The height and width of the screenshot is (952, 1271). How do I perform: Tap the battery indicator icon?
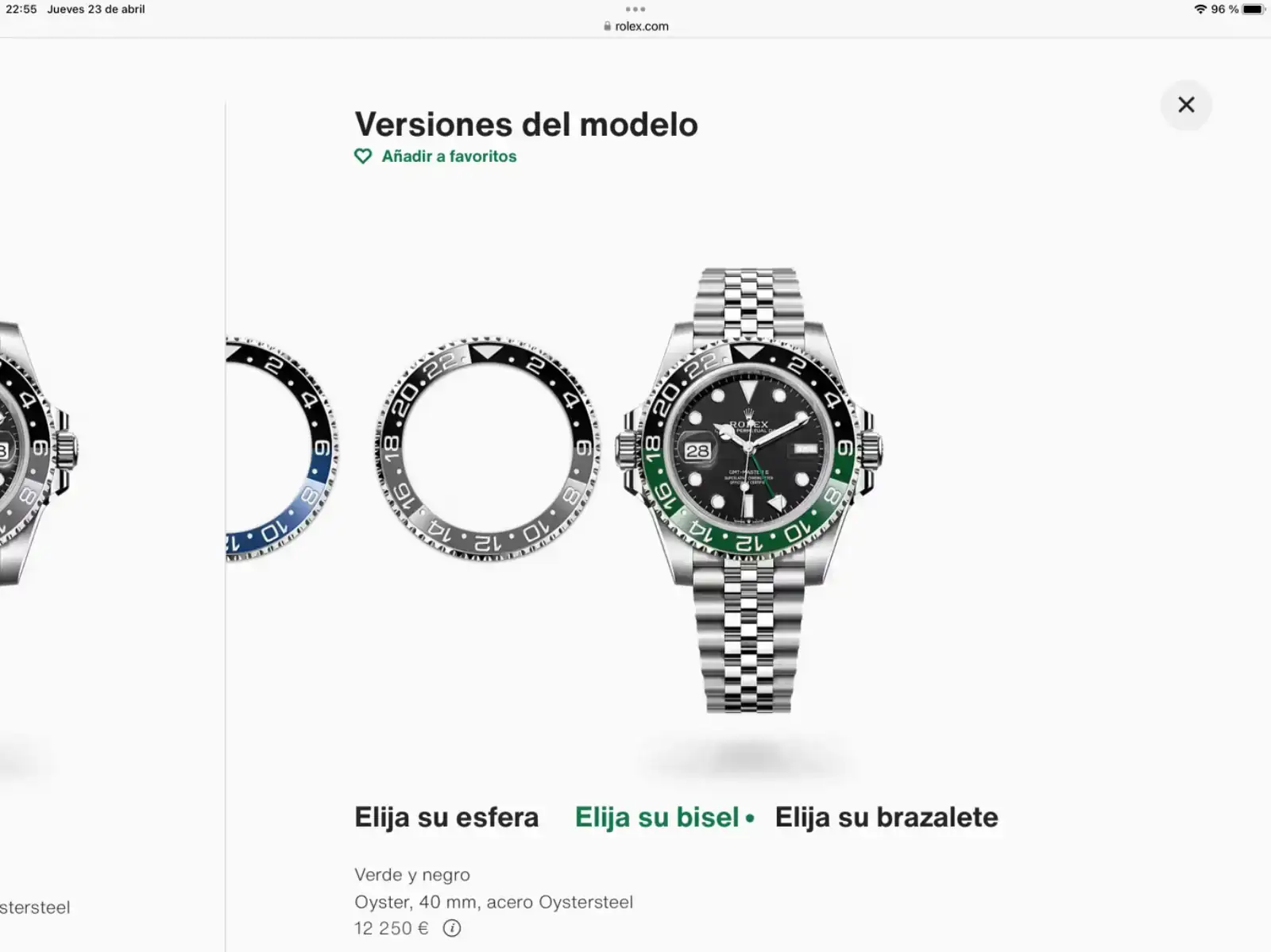click(1254, 10)
